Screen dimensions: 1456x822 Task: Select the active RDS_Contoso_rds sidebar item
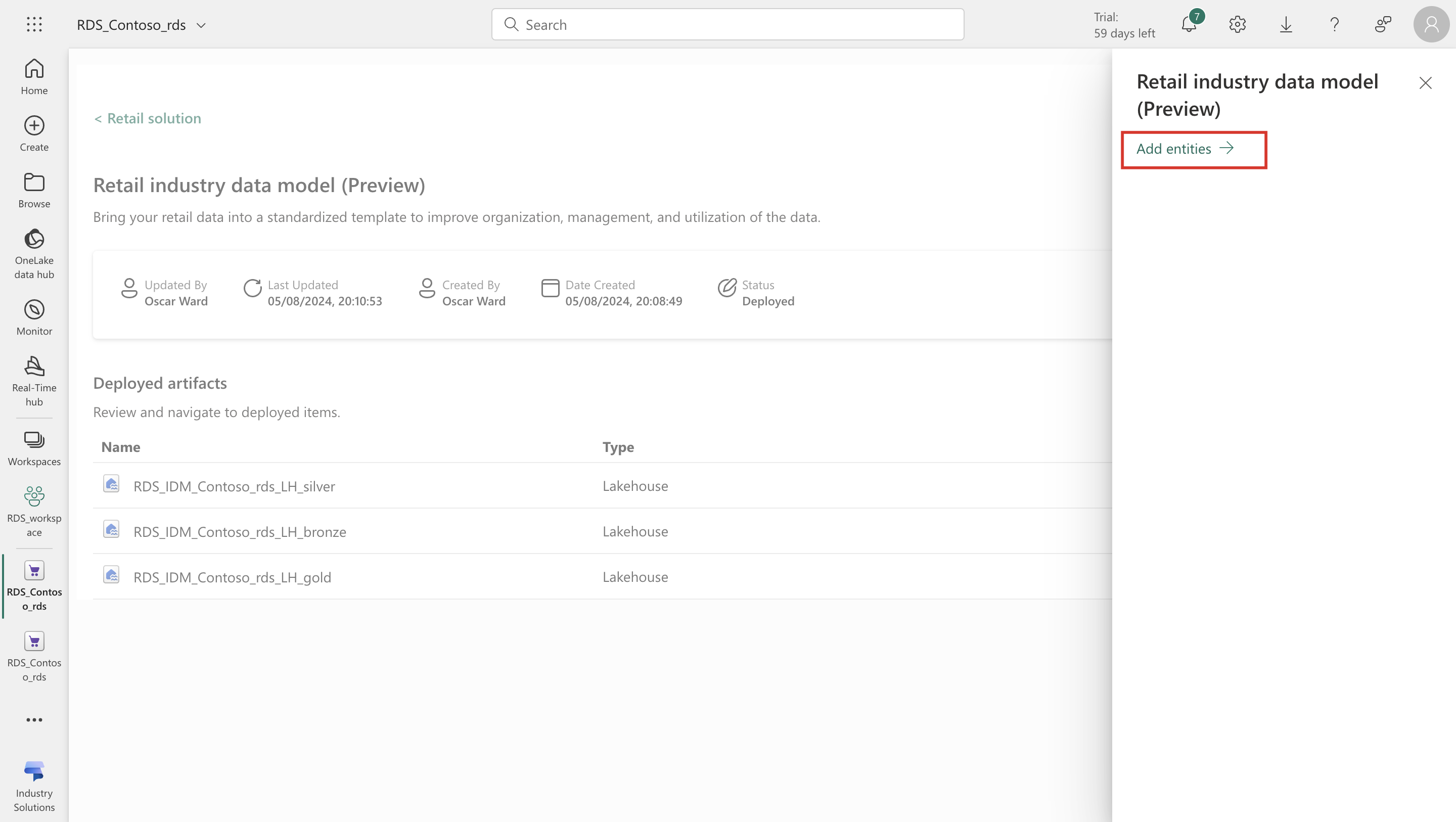click(x=34, y=586)
